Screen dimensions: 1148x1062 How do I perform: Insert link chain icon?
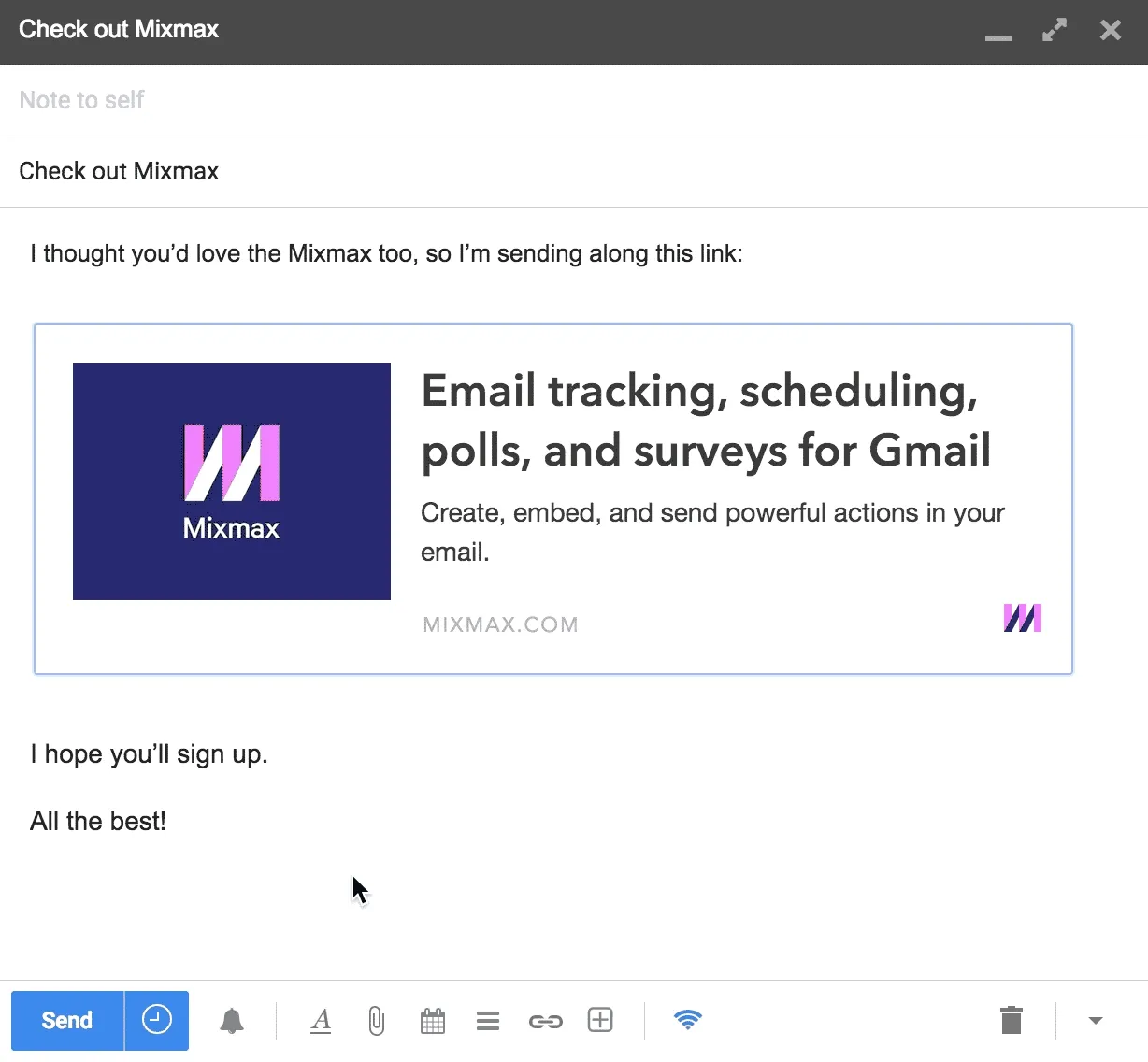[546, 1022]
